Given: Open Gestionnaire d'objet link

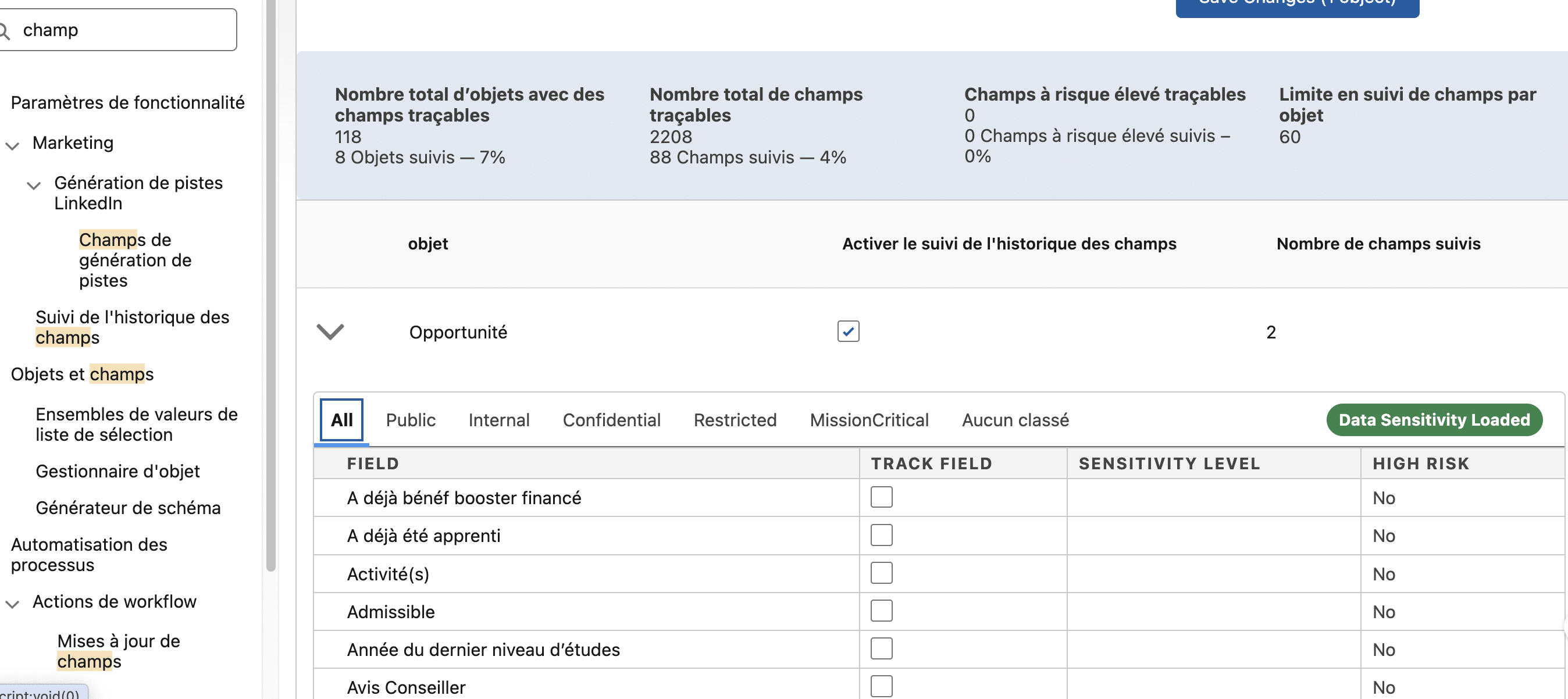Looking at the screenshot, I should tap(117, 471).
